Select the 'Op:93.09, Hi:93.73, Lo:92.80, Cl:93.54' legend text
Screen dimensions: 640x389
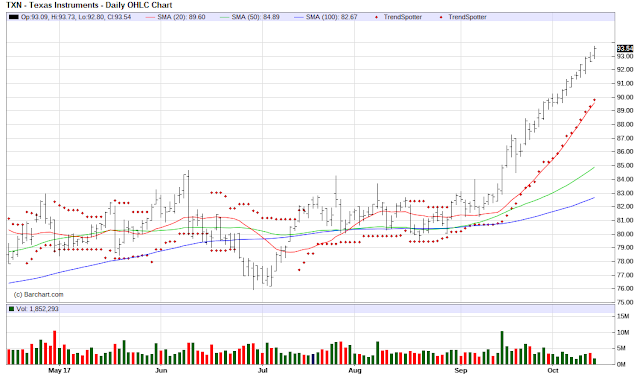tap(76, 17)
